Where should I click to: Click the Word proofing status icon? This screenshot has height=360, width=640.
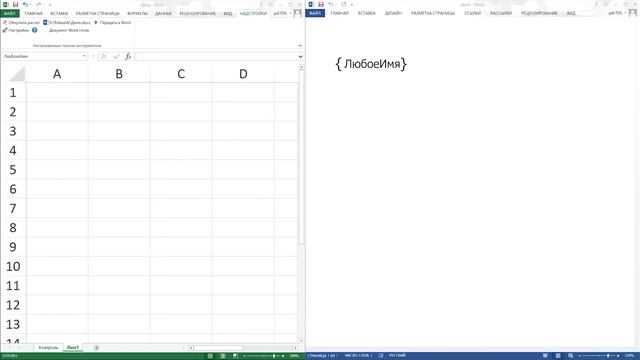(380, 356)
